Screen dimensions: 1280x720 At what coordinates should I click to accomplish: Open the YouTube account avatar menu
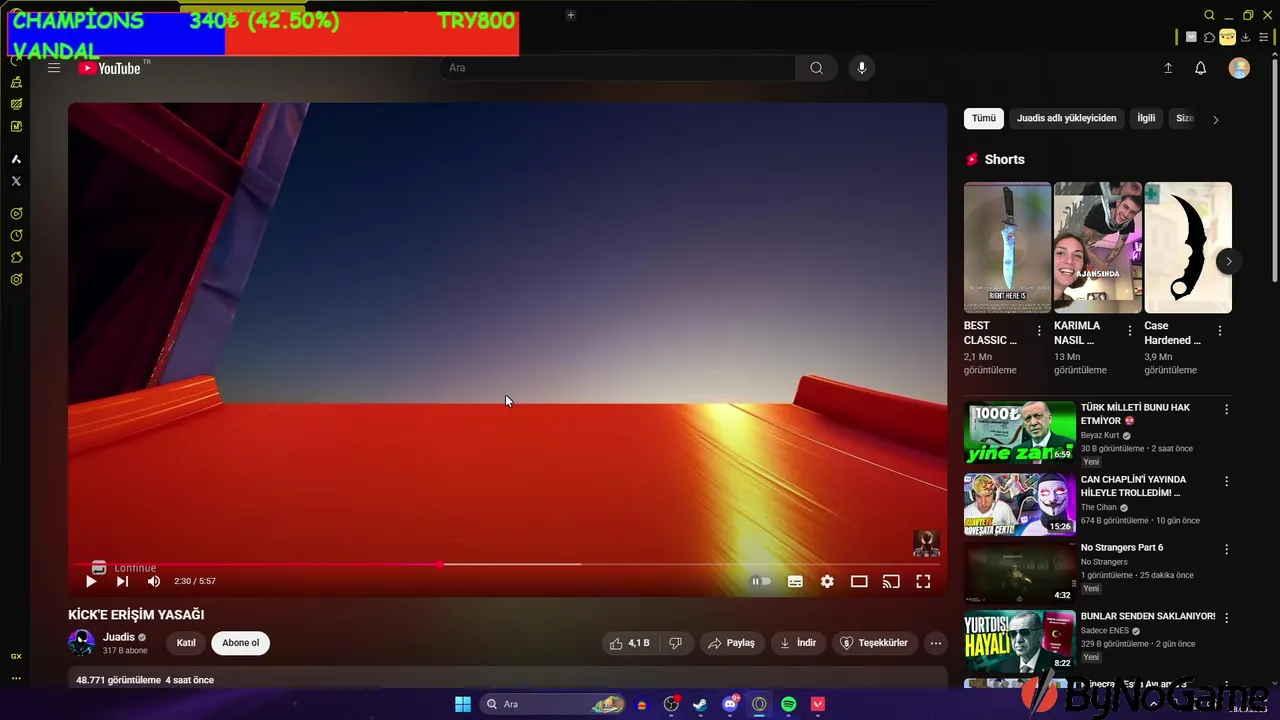(1239, 68)
